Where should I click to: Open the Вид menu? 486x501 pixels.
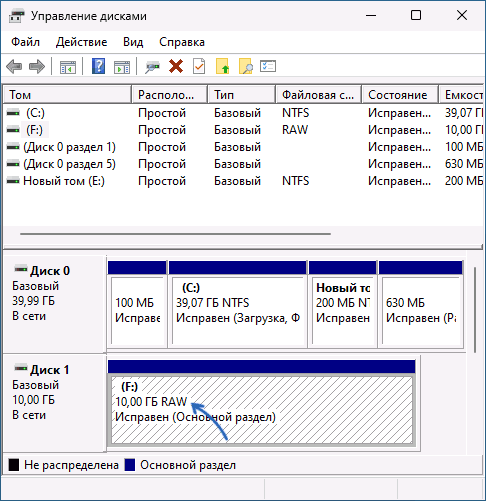(x=133, y=42)
